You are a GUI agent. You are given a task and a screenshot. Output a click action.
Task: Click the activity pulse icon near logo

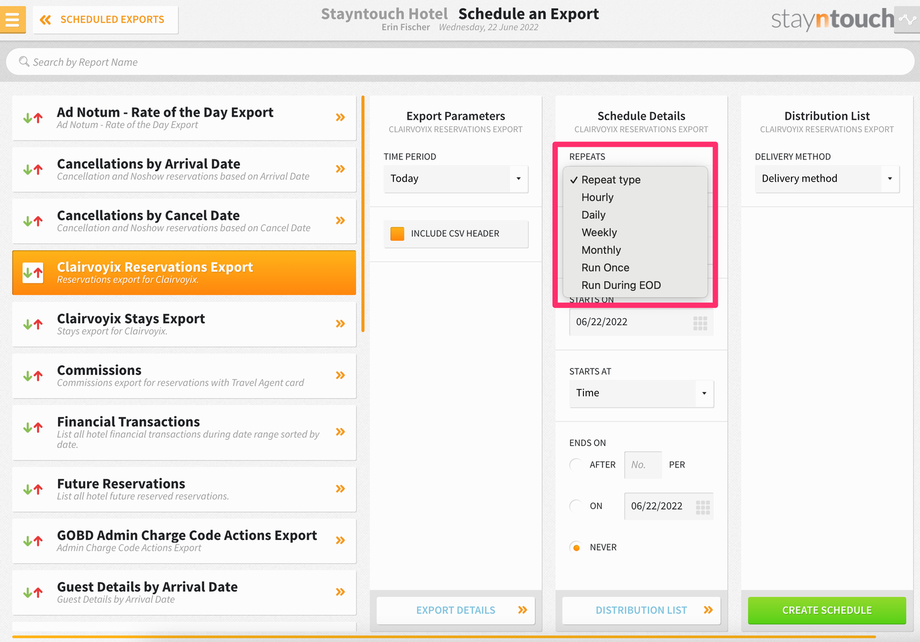pos(907,20)
